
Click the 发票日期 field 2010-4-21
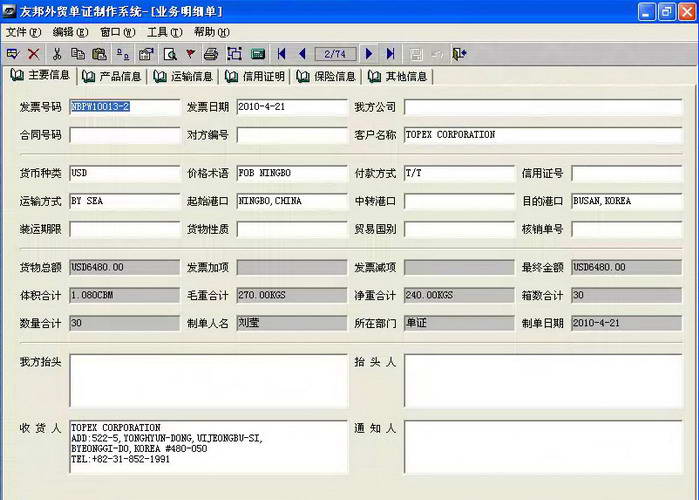(x=292, y=107)
